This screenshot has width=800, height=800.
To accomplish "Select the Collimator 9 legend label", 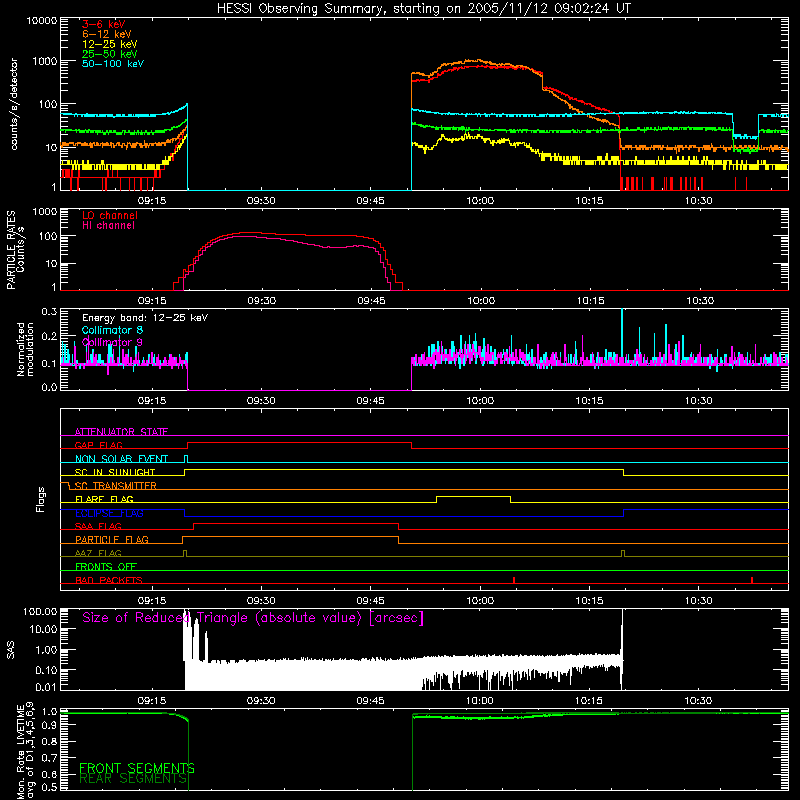I will (112, 342).
